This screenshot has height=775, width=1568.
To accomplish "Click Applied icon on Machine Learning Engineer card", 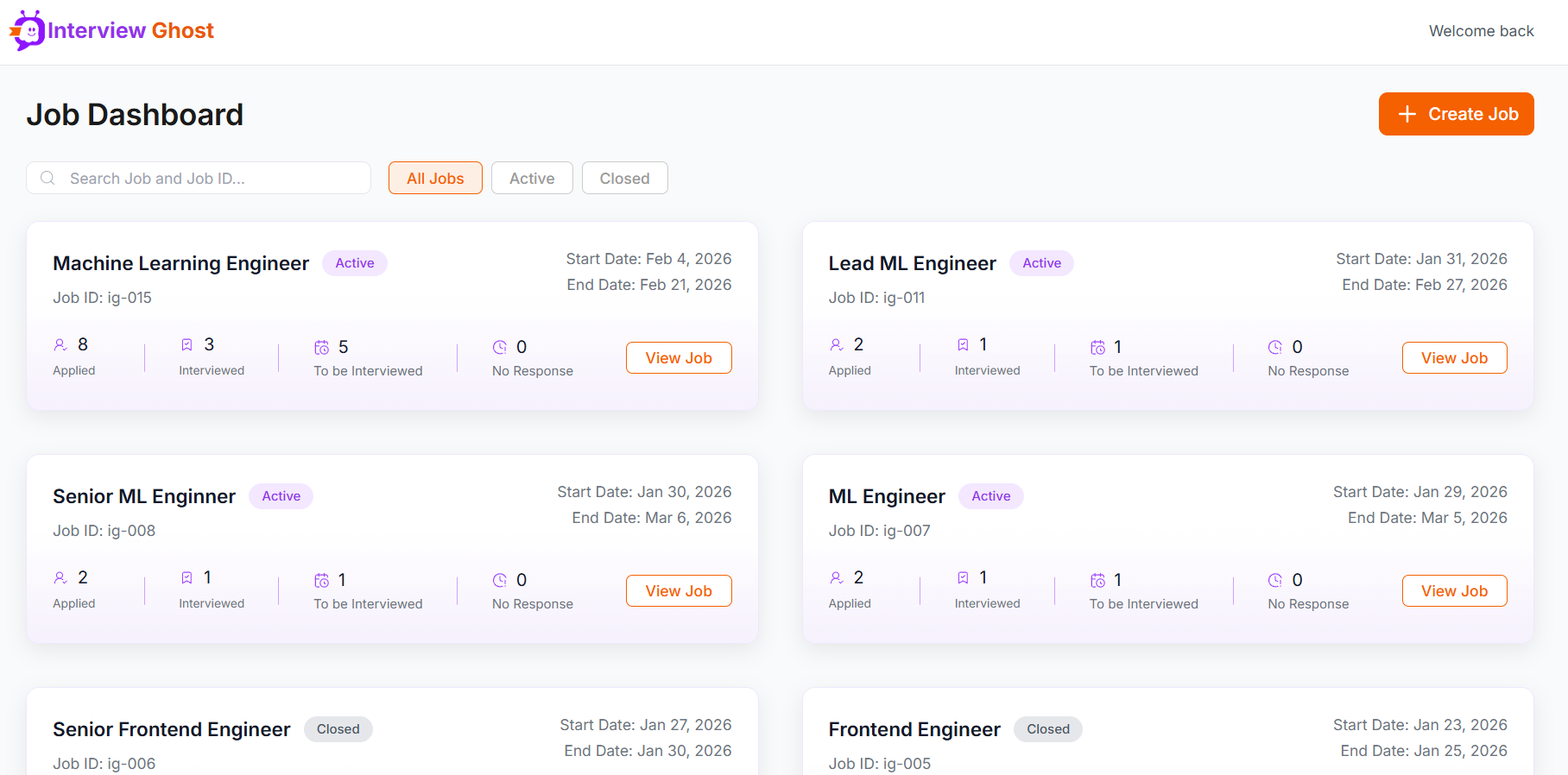I will point(60,344).
